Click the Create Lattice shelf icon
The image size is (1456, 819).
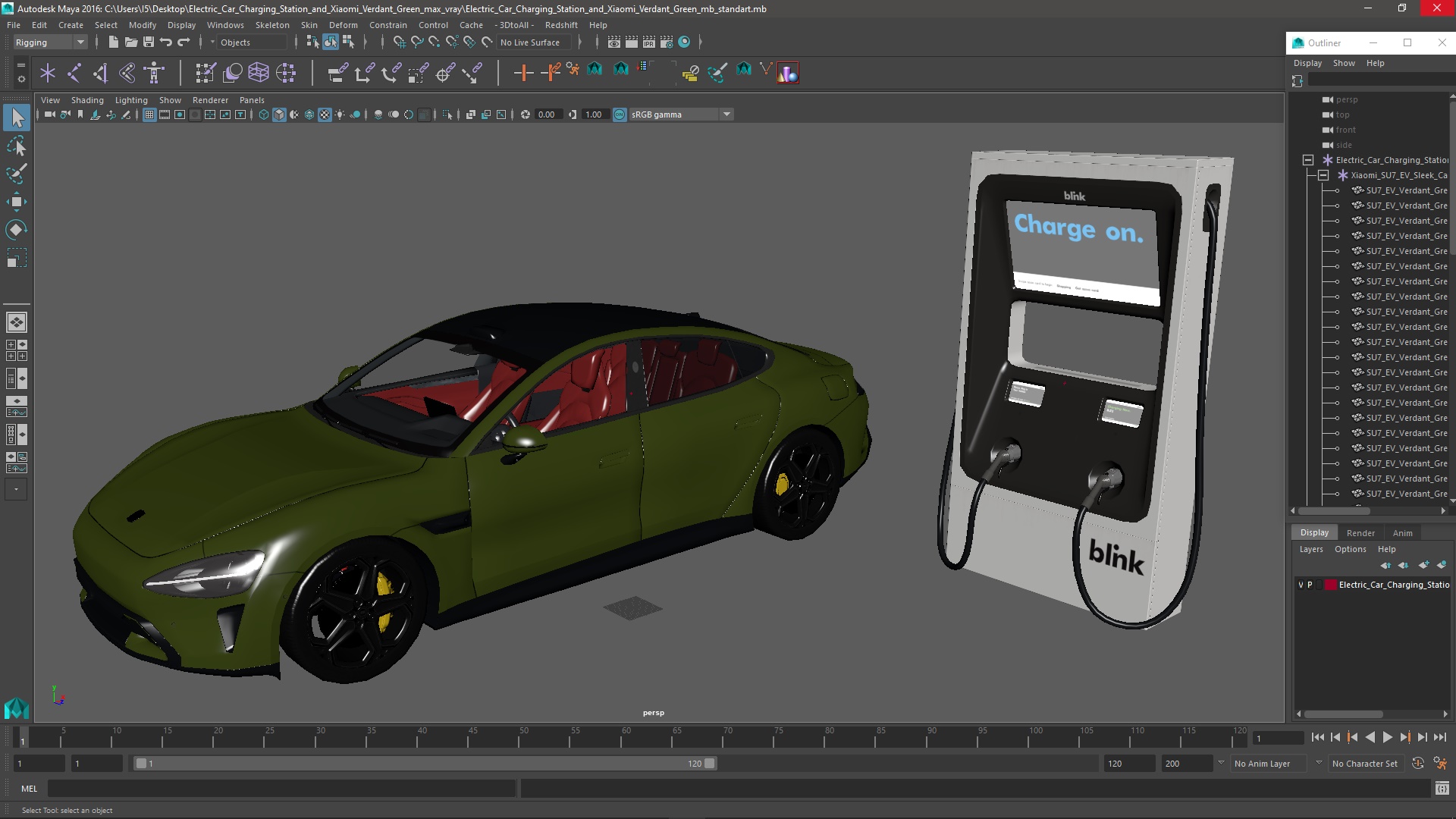[x=259, y=73]
